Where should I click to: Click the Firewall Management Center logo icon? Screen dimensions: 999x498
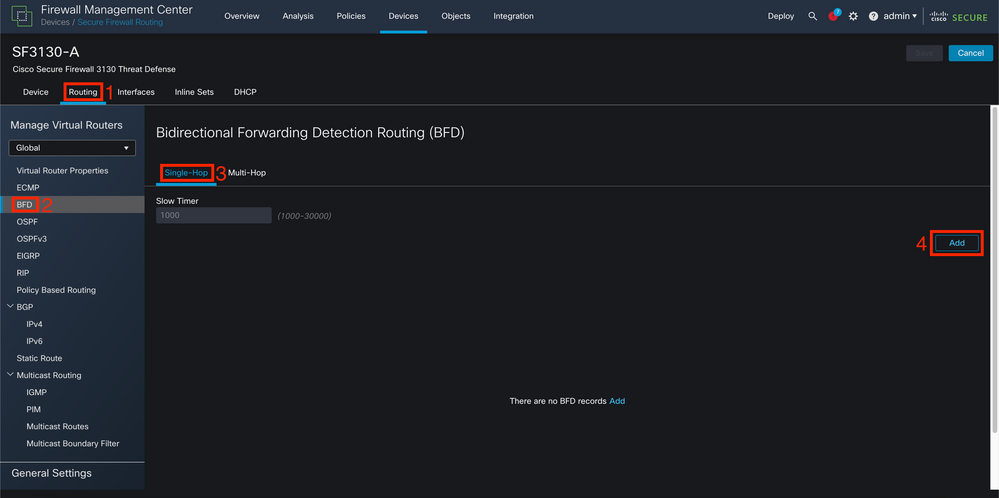pyautogui.click(x=22, y=16)
